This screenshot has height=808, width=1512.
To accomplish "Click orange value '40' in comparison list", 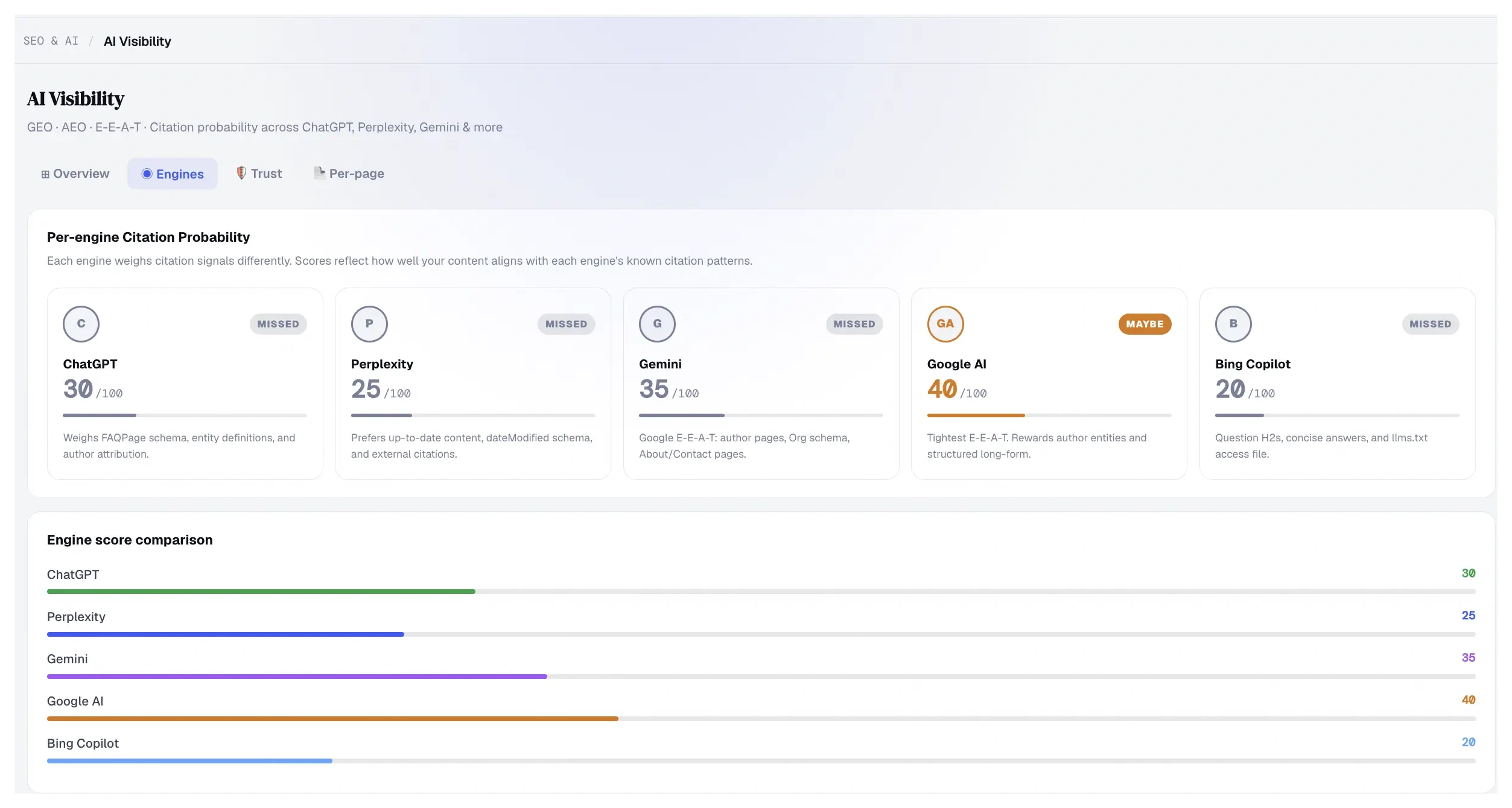I will (1469, 700).
